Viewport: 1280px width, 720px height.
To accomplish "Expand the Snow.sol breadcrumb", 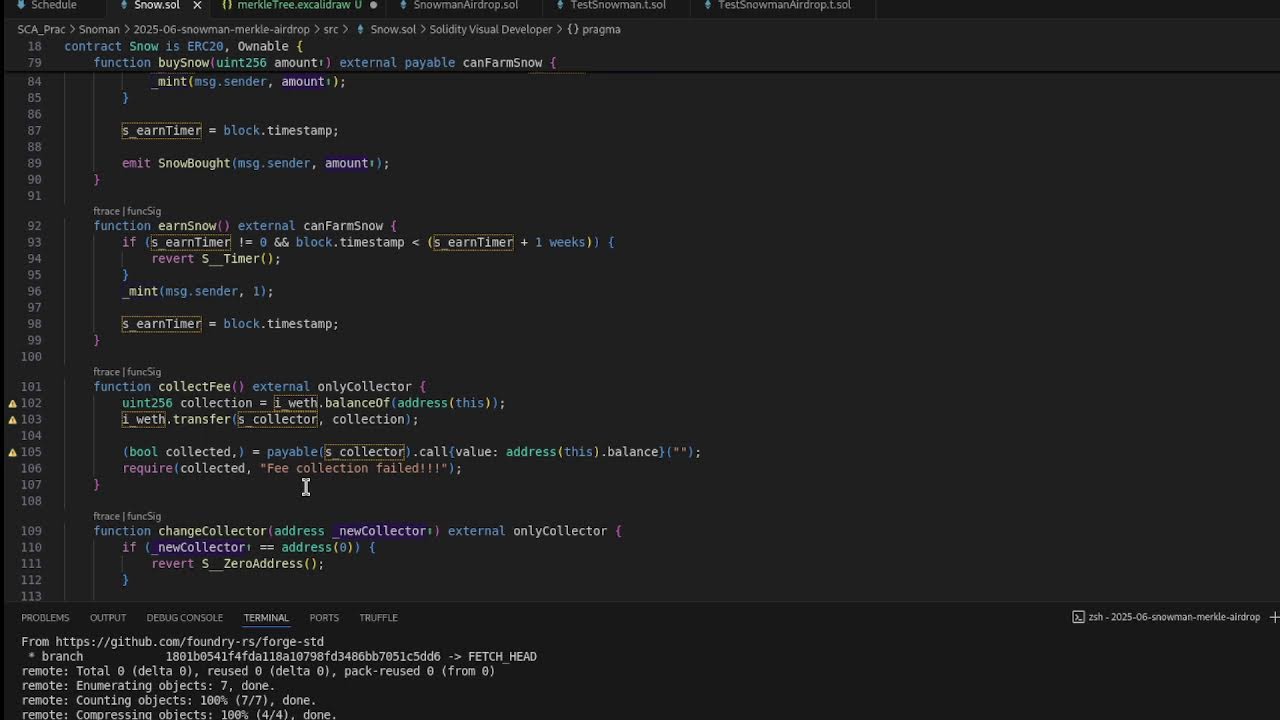I will click(393, 29).
